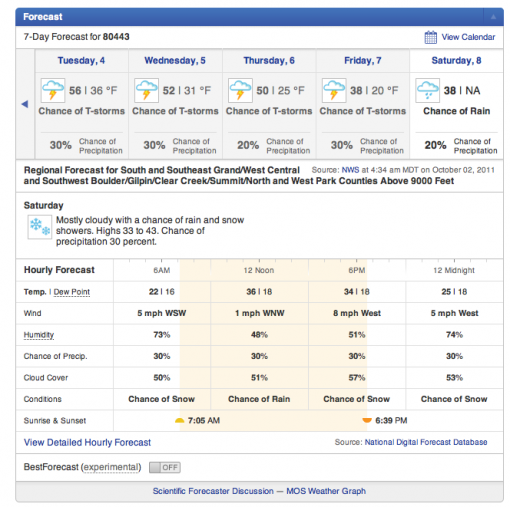Click the 12 Noon Chance of Rain condition
The width and height of the screenshot is (510, 507).
[259, 399]
